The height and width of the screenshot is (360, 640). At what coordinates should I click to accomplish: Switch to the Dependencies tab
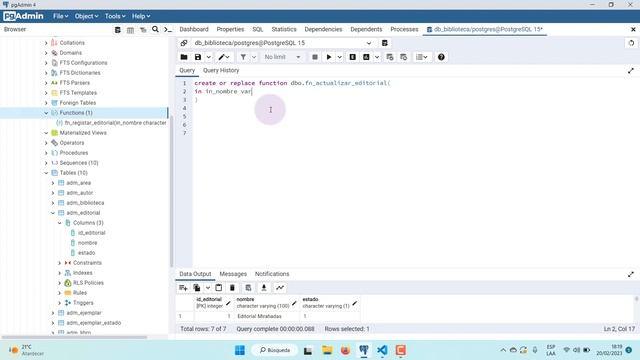coord(323,29)
